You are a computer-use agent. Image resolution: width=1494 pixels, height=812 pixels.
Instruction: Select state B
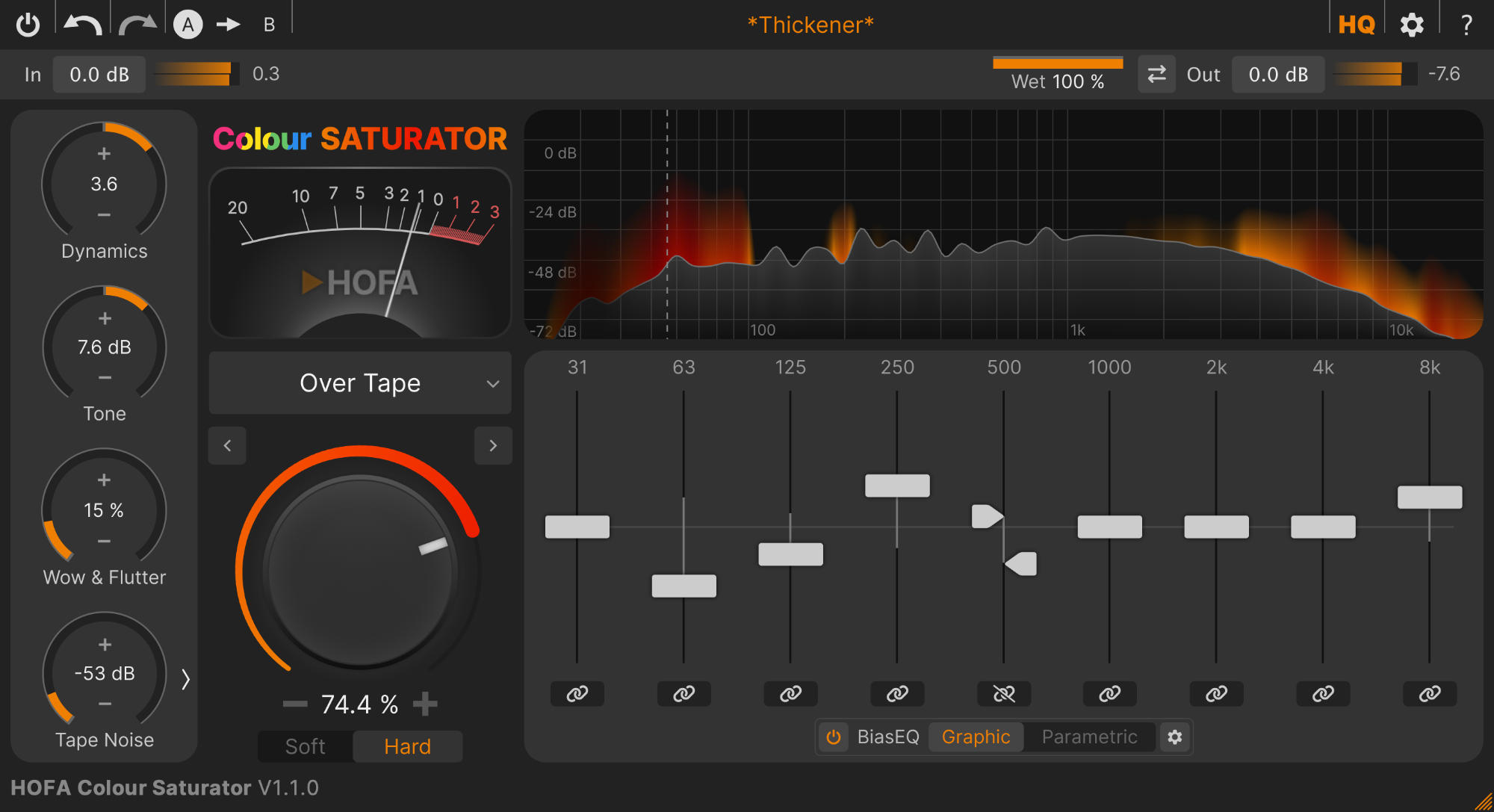coord(269,25)
